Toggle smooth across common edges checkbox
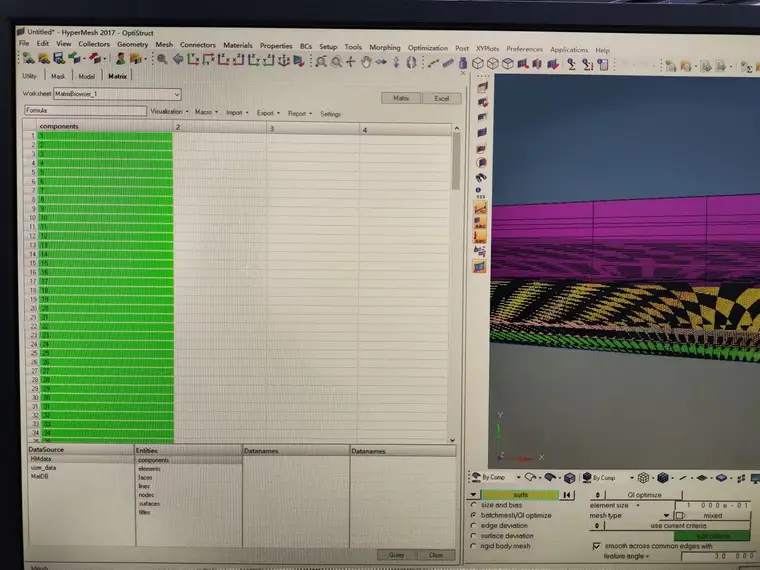Screen dimensions: 760x570 coord(597,546)
